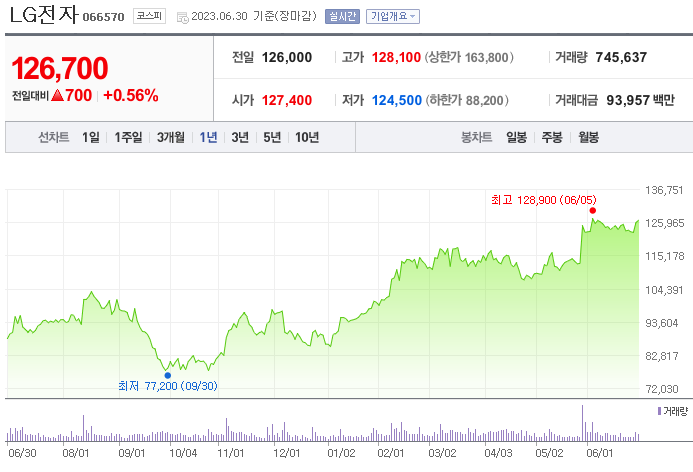Click the calendar clock icon beside the date
The width and height of the screenshot is (693, 472).
point(182,18)
